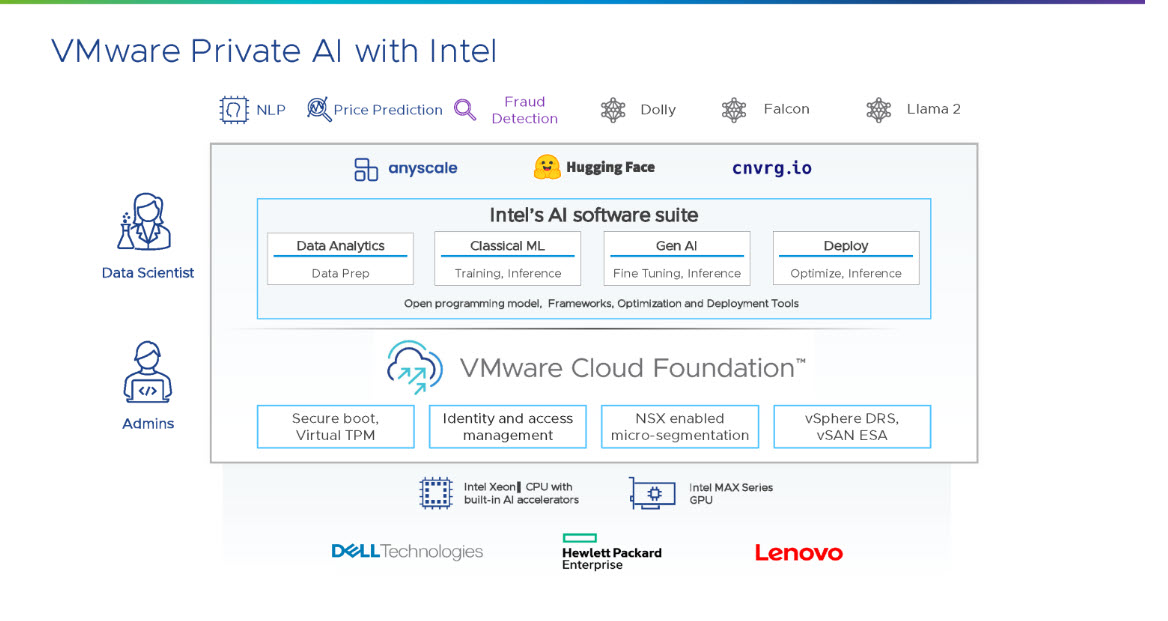
Task: Click the Optimize, Inference text
Action: click(x=846, y=273)
